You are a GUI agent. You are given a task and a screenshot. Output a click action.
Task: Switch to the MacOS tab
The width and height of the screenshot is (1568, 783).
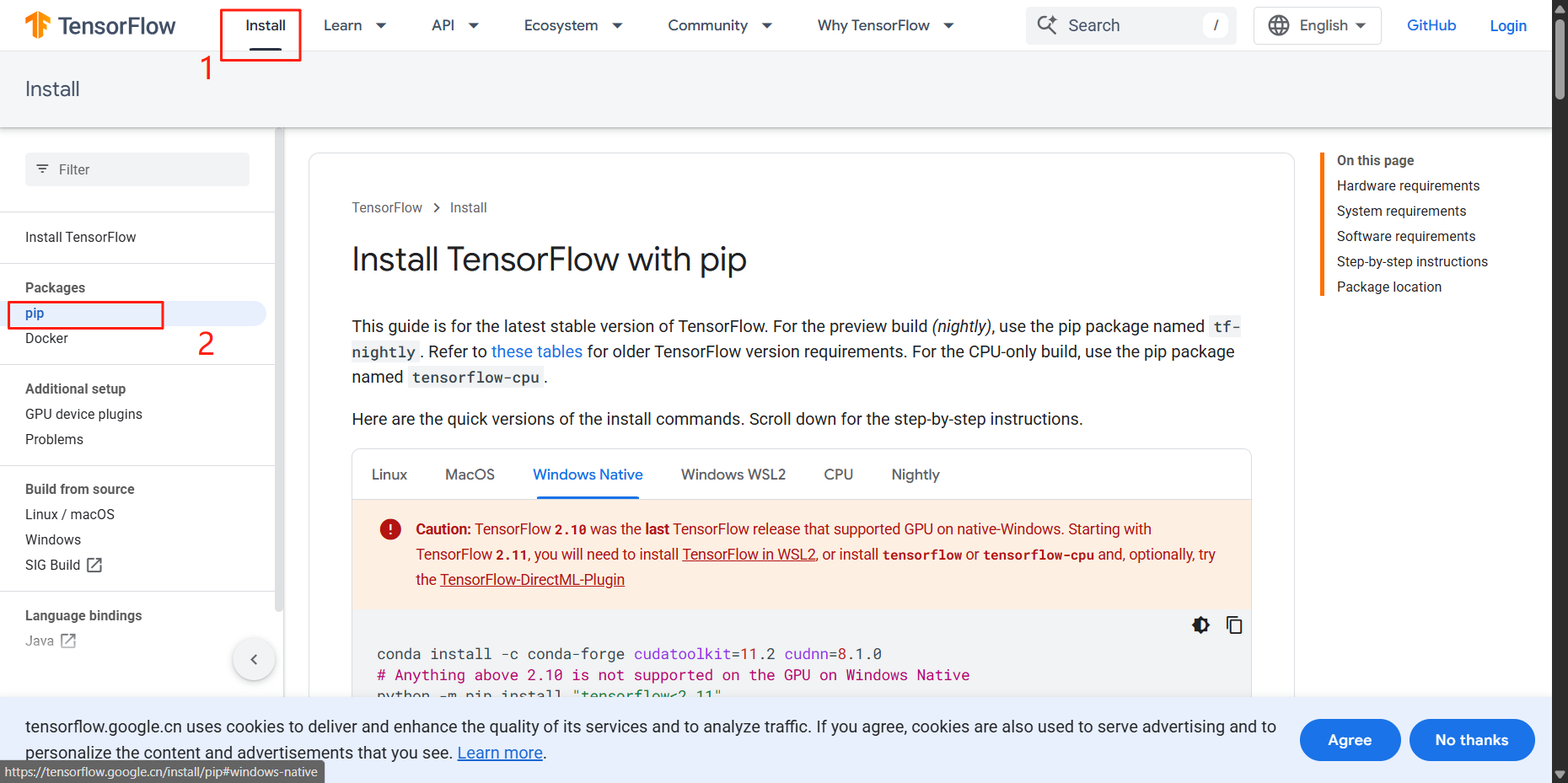tap(470, 475)
